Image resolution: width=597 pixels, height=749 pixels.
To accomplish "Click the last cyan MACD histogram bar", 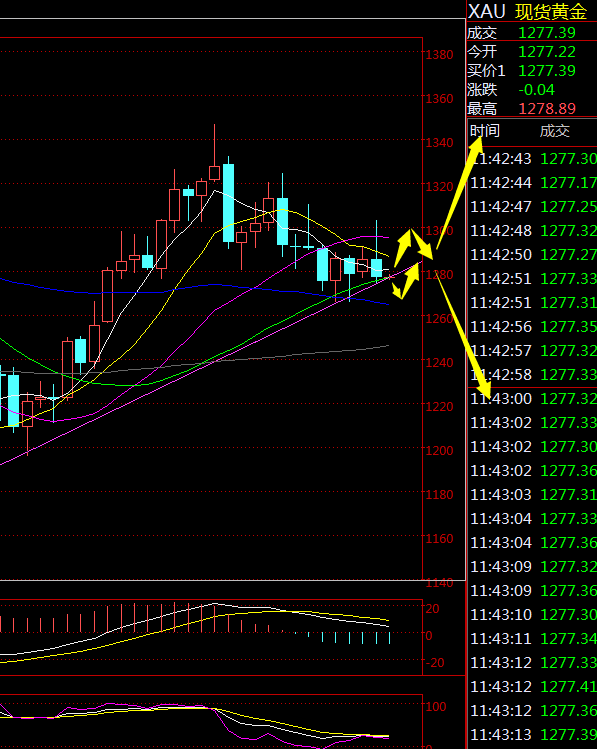I will [x=390, y=638].
